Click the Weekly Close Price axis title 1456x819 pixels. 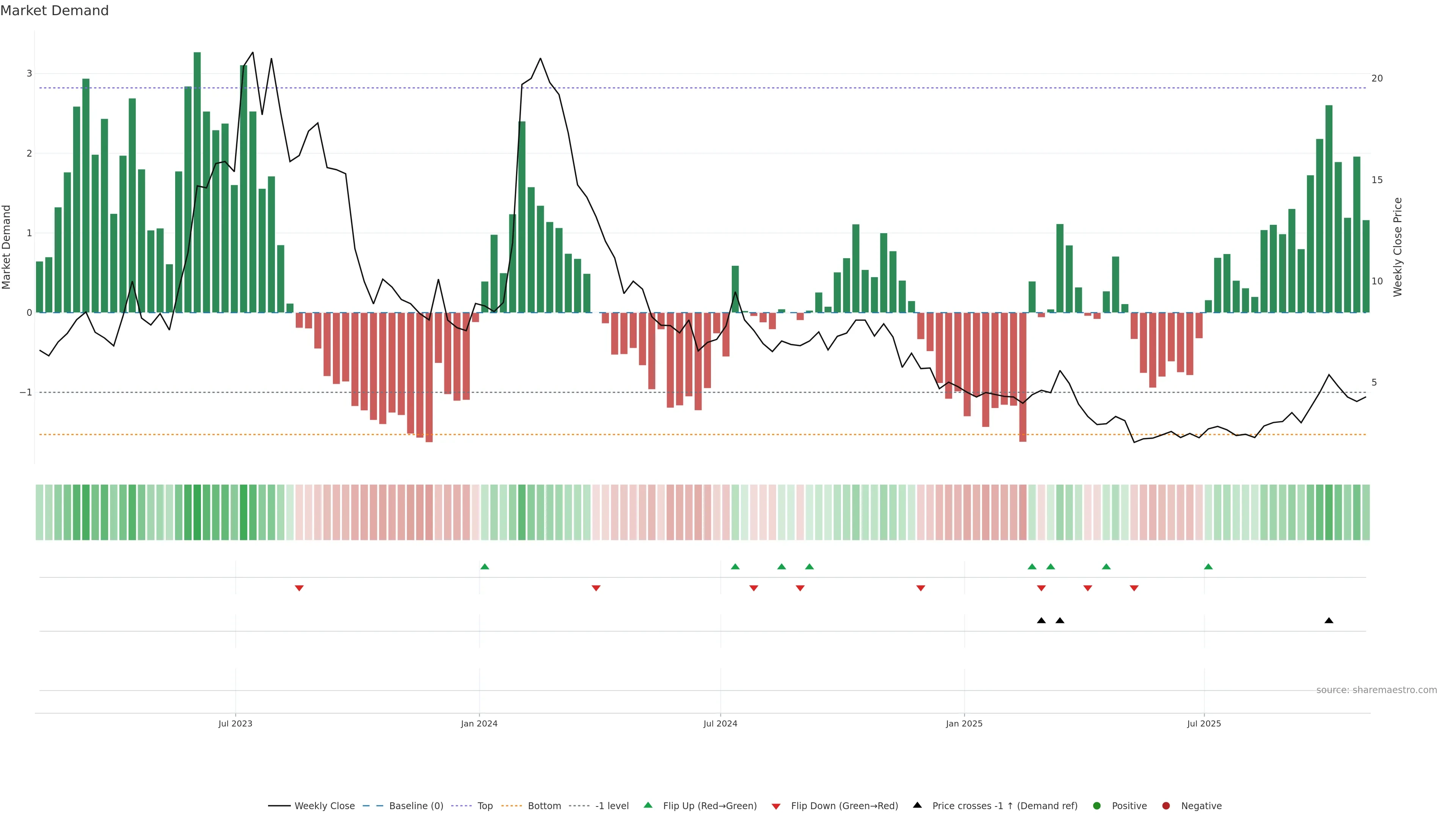click(x=1398, y=247)
